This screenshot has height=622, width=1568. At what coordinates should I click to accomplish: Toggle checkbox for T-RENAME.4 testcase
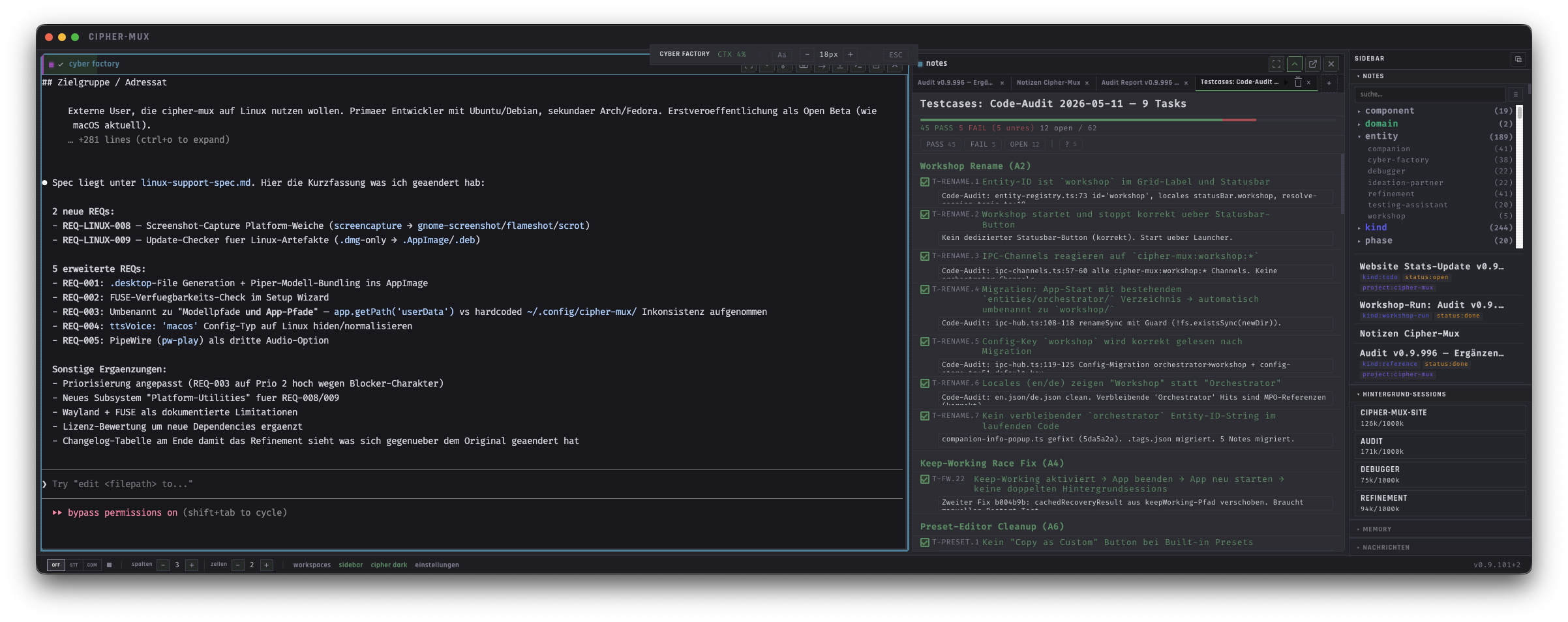pyautogui.click(x=924, y=289)
